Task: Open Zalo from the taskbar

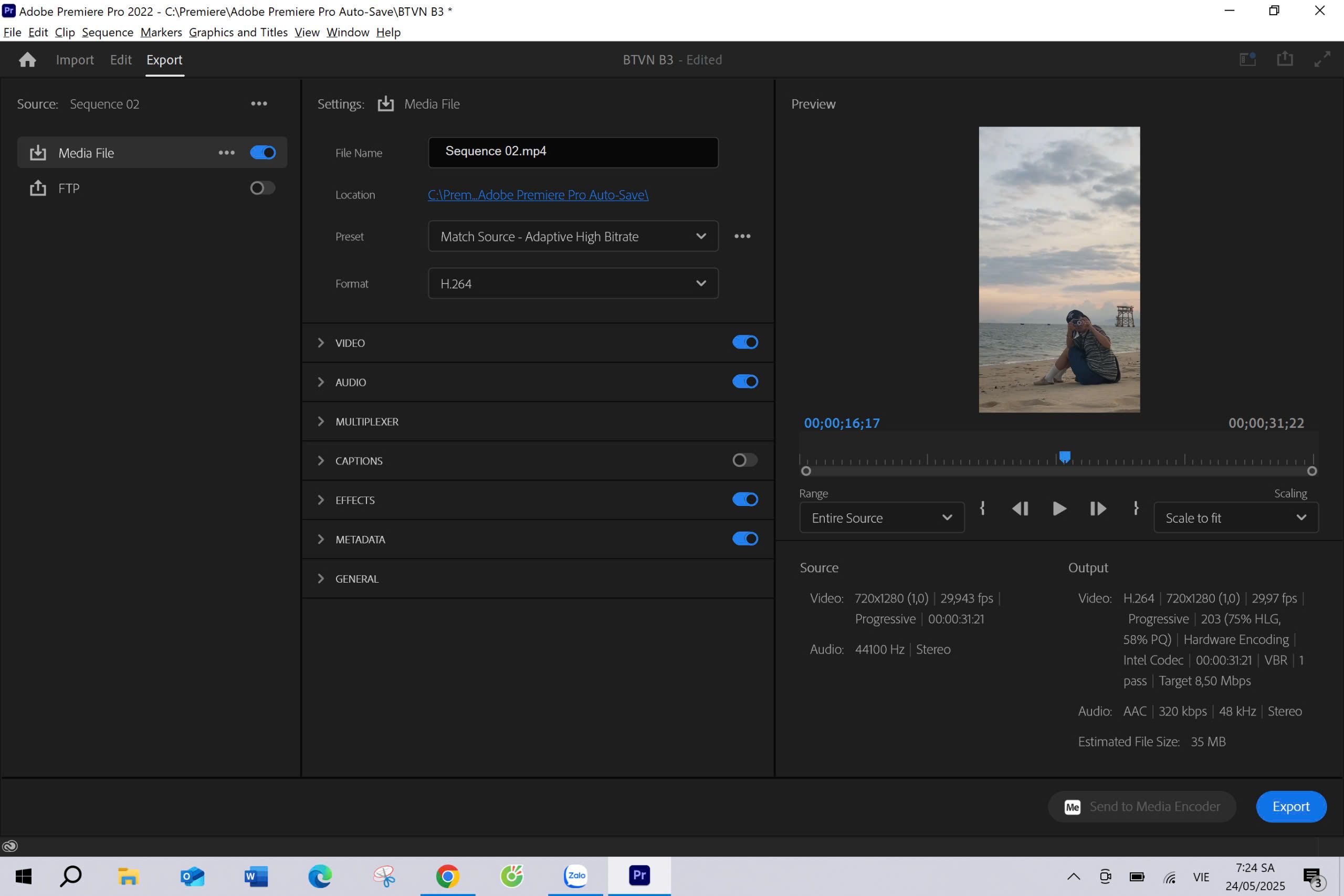Action: [575, 876]
